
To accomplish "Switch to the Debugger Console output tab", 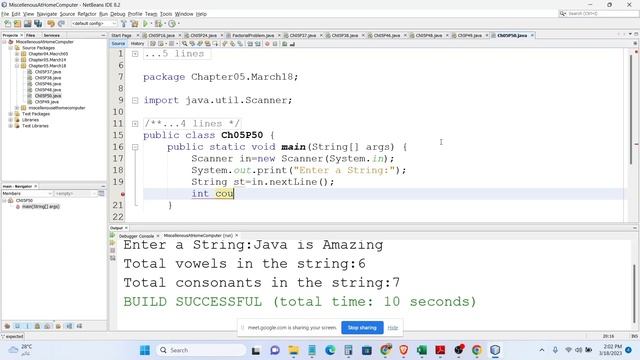I will 136,236.
